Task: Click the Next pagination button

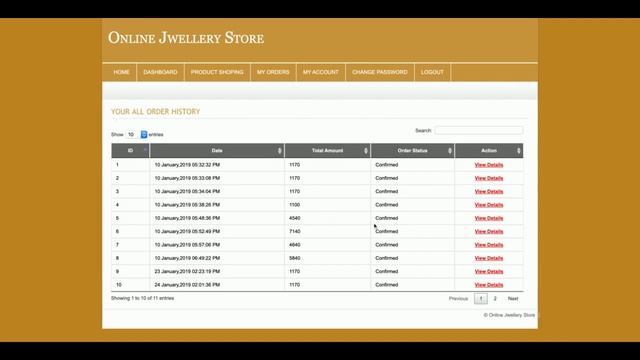Action: pos(513,299)
